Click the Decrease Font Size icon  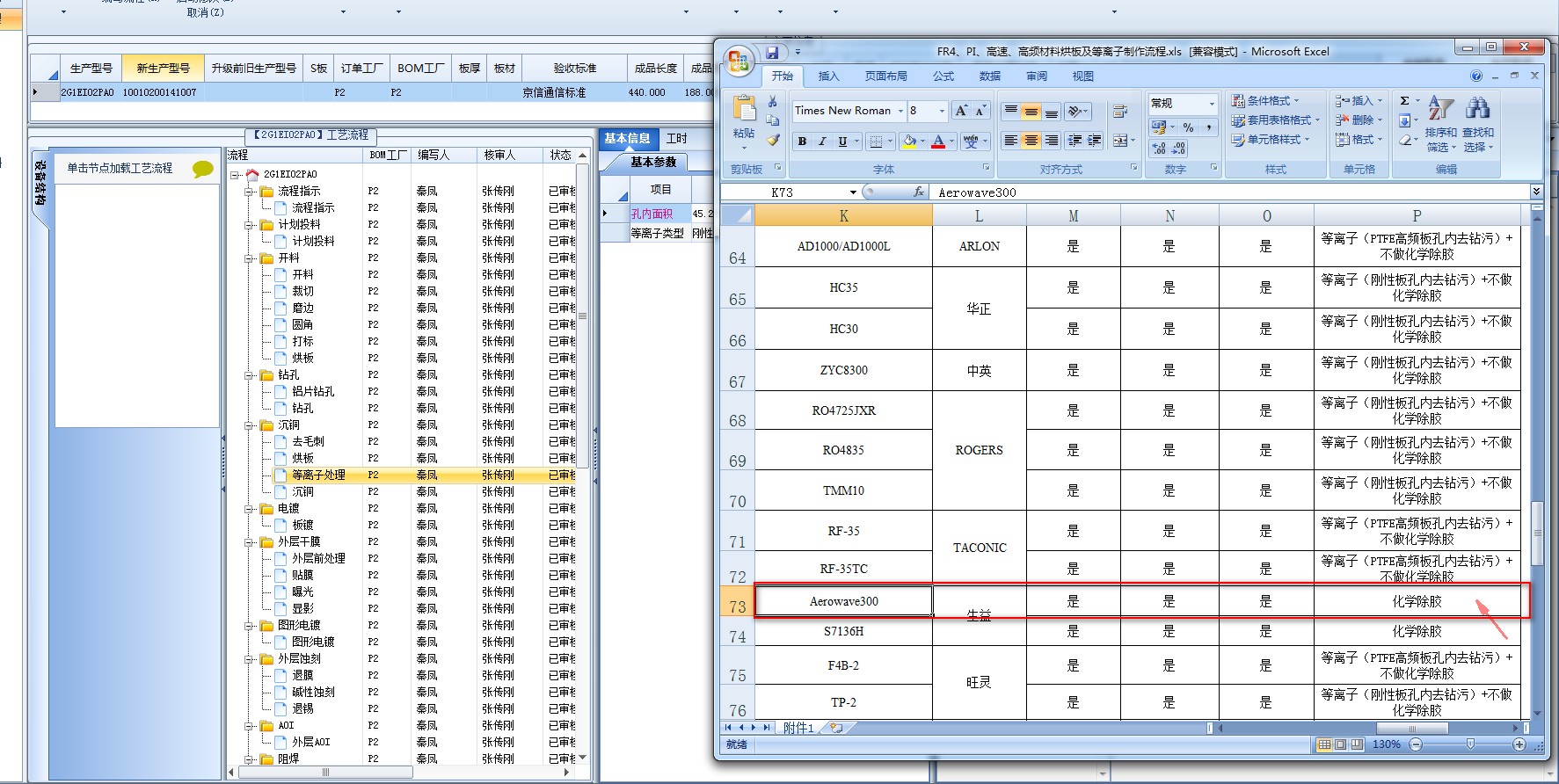coord(980,111)
